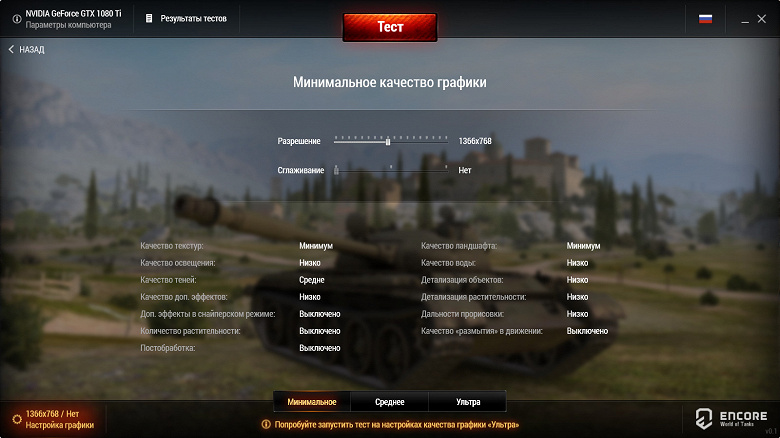Minimize the Encore window
This screenshot has width=780, height=438.
pyautogui.click(x=745, y=19)
